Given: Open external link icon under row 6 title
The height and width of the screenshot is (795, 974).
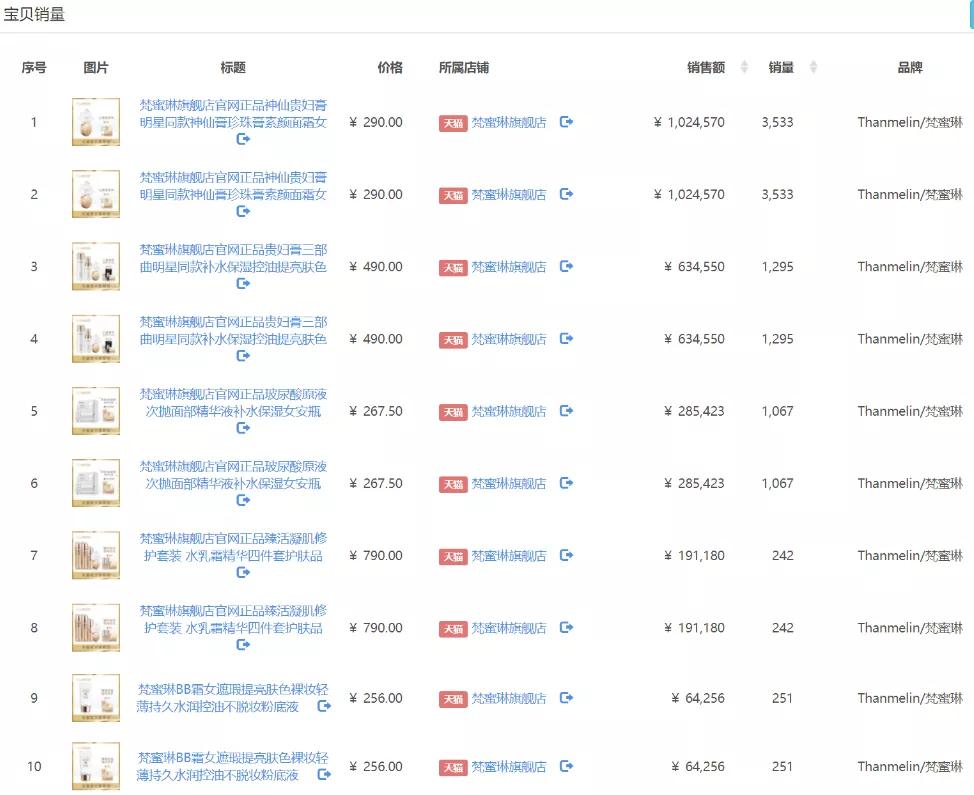Looking at the screenshot, I should (243, 500).
